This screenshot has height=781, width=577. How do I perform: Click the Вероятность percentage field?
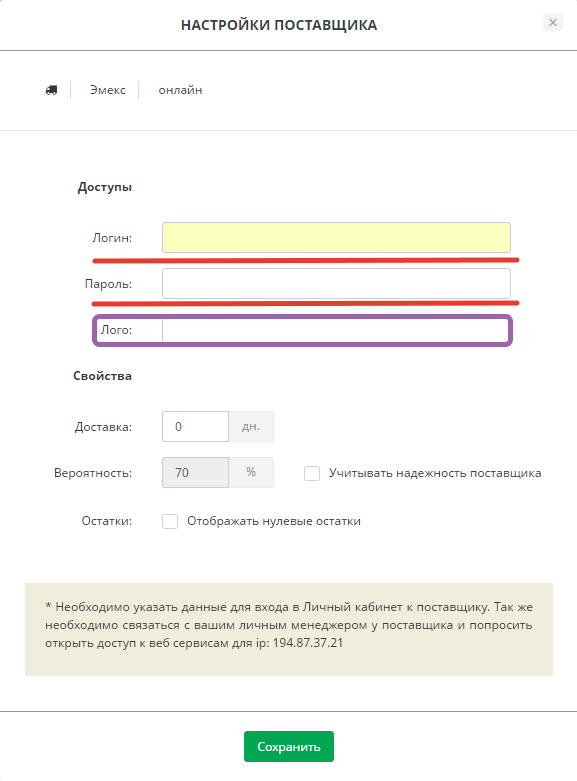195,472
